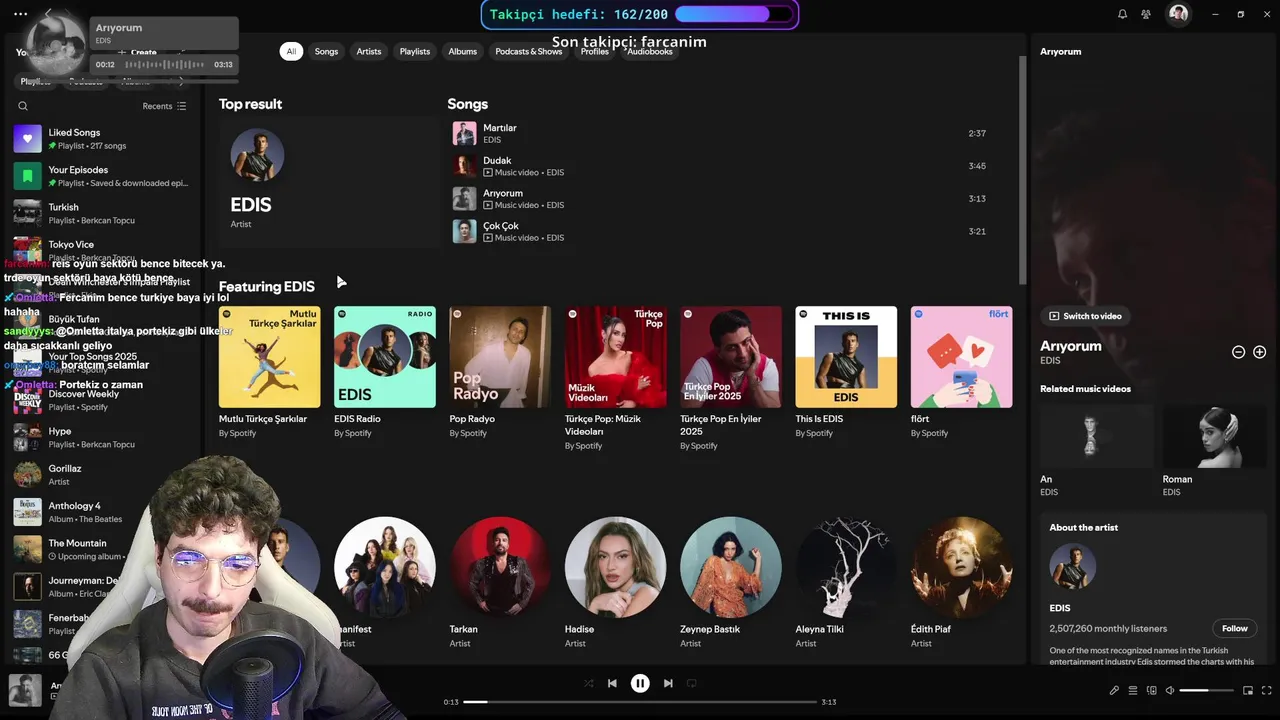Viewport: 1280px width, 720px height.
Task: Open the Featuring EDIS section heading
Action: point(267,286)
